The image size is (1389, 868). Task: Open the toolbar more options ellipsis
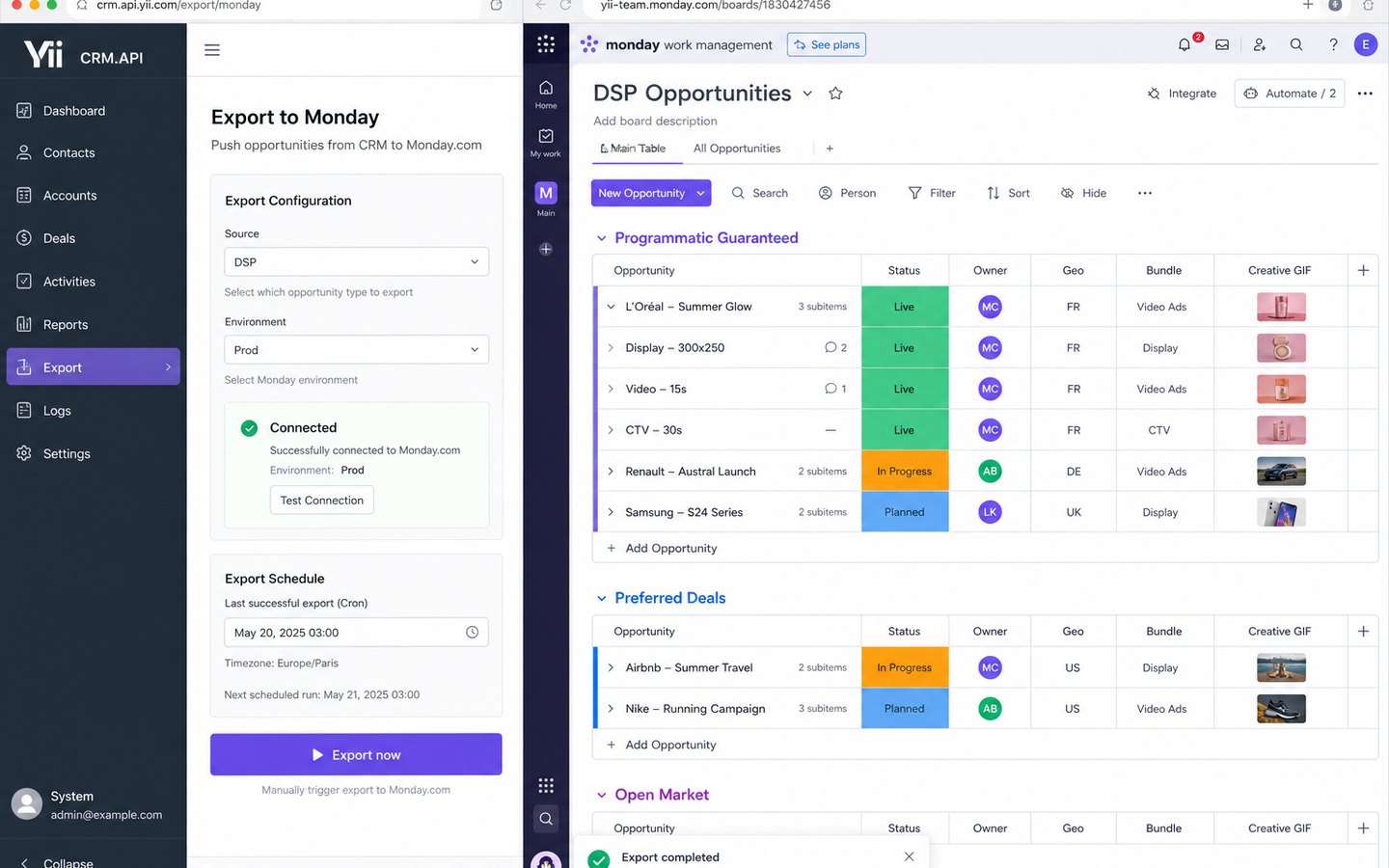pyautogui.click(x=1145, y=193)
